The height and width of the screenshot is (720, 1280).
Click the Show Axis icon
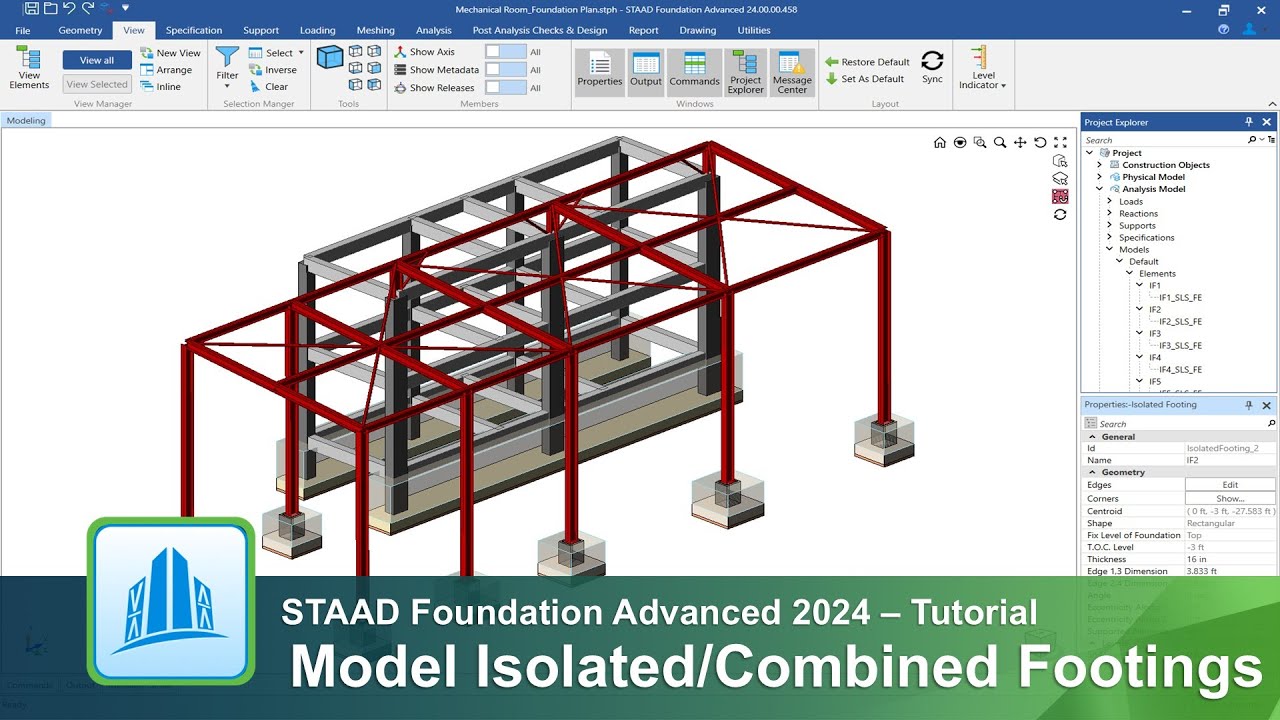(x=400, y=52)
